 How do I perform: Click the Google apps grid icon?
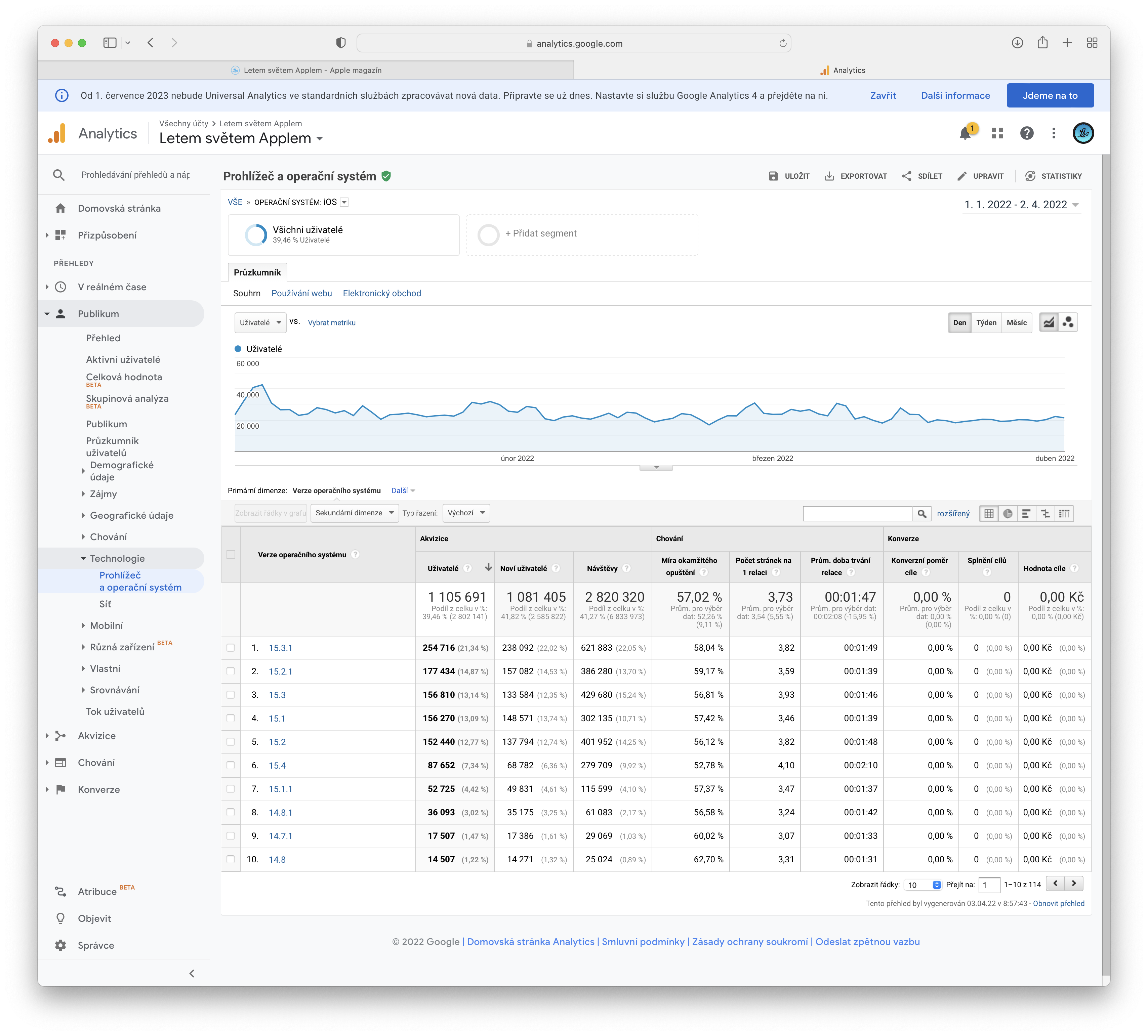(x=997, y=133)
